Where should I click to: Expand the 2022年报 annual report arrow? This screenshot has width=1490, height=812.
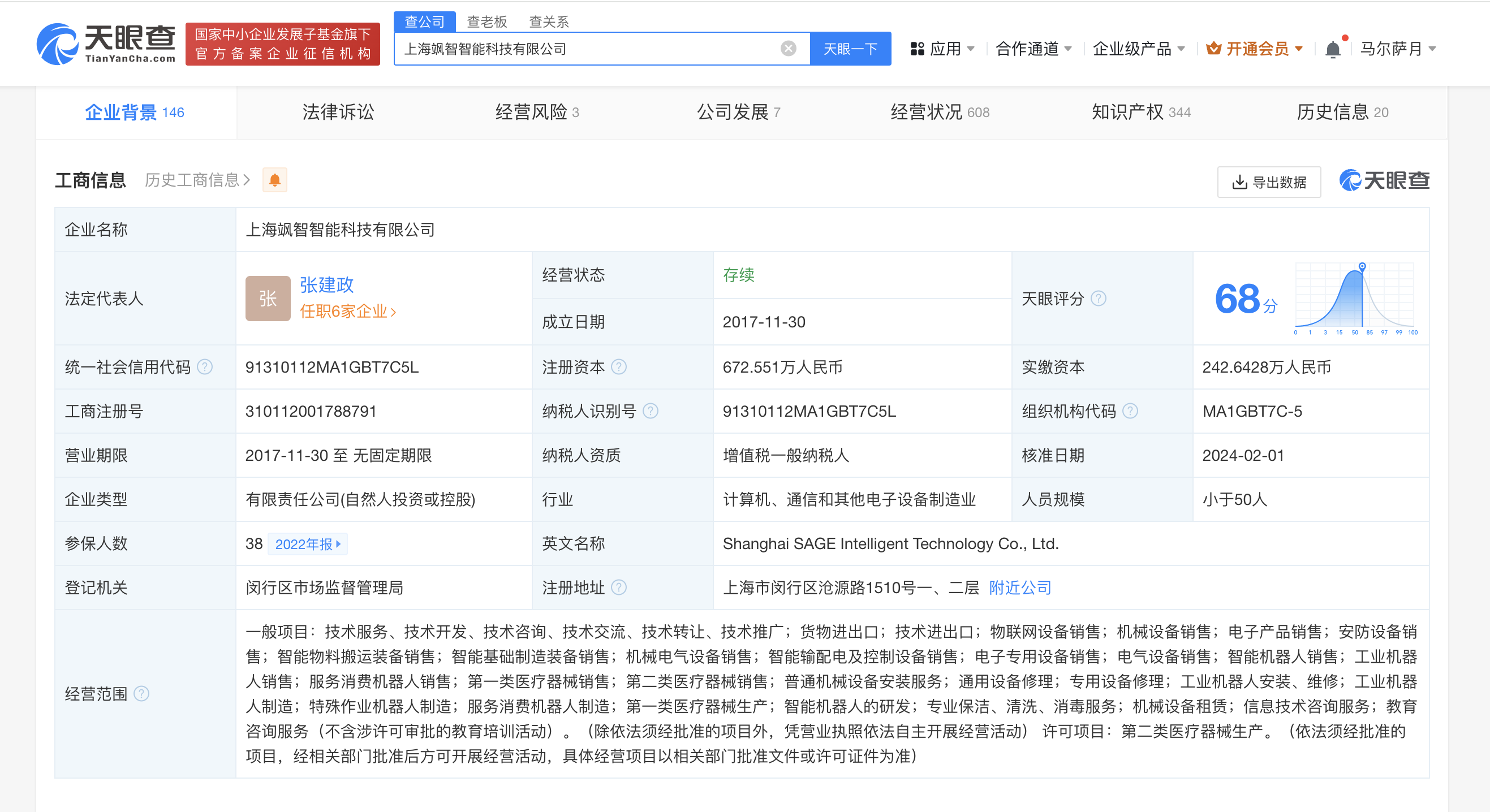coord(338,543)
